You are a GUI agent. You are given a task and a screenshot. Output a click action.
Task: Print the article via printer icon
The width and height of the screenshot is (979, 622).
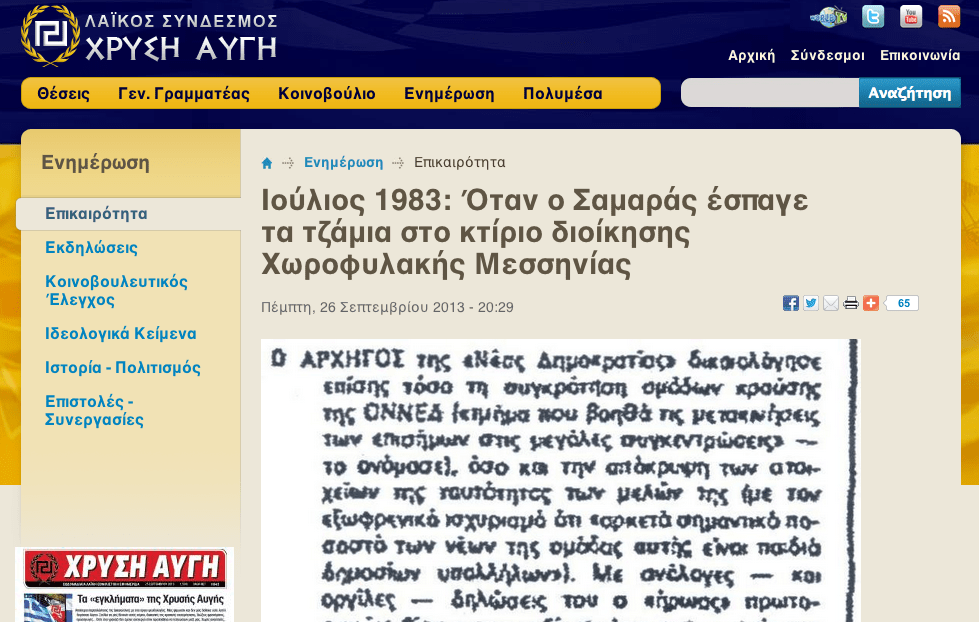coord(850,303)
